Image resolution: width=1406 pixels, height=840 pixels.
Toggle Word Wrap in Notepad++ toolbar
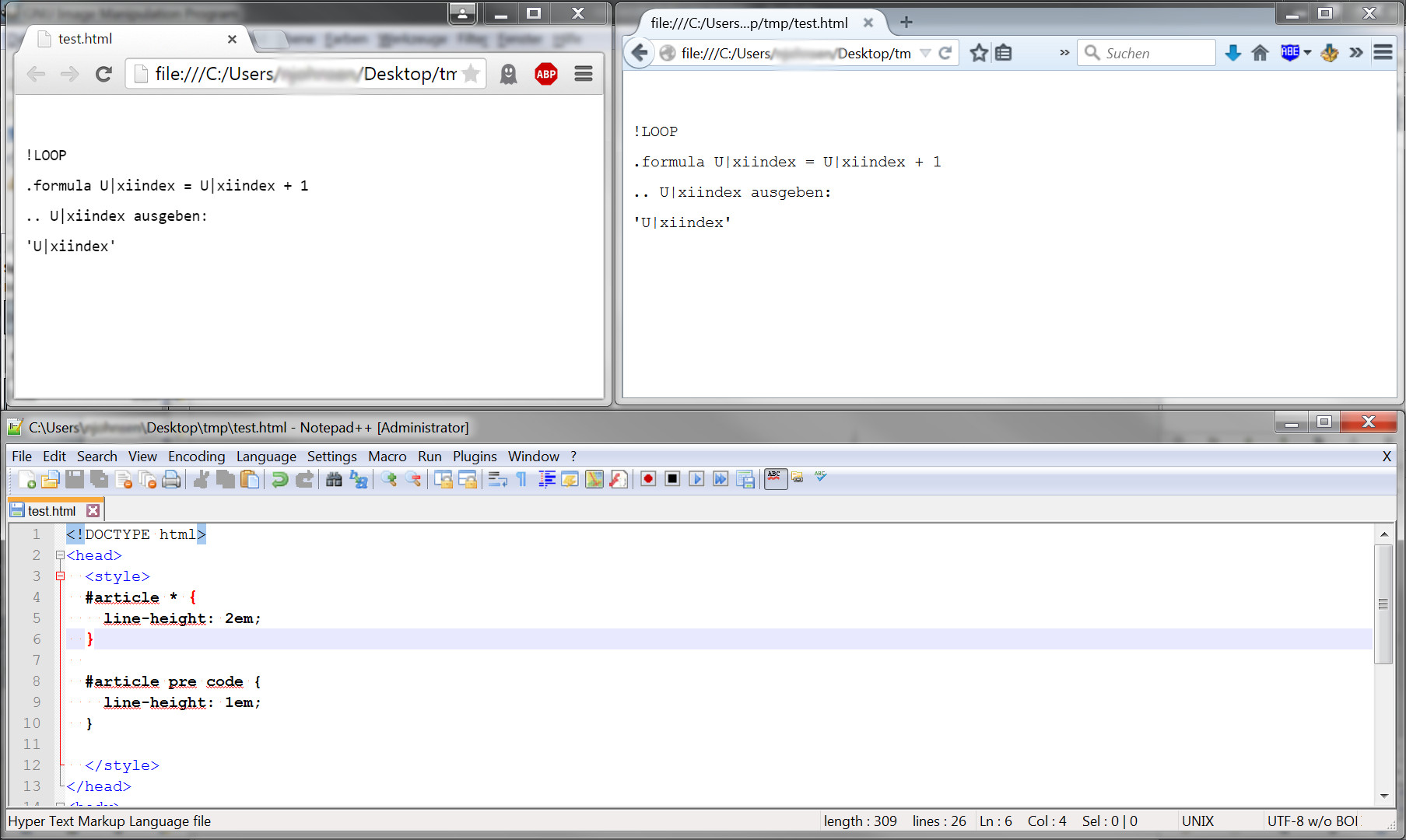(x=496, y=480)
